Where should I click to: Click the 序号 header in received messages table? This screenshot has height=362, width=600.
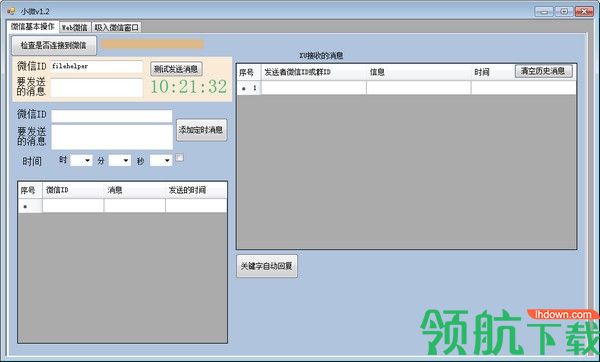point(249,72)
